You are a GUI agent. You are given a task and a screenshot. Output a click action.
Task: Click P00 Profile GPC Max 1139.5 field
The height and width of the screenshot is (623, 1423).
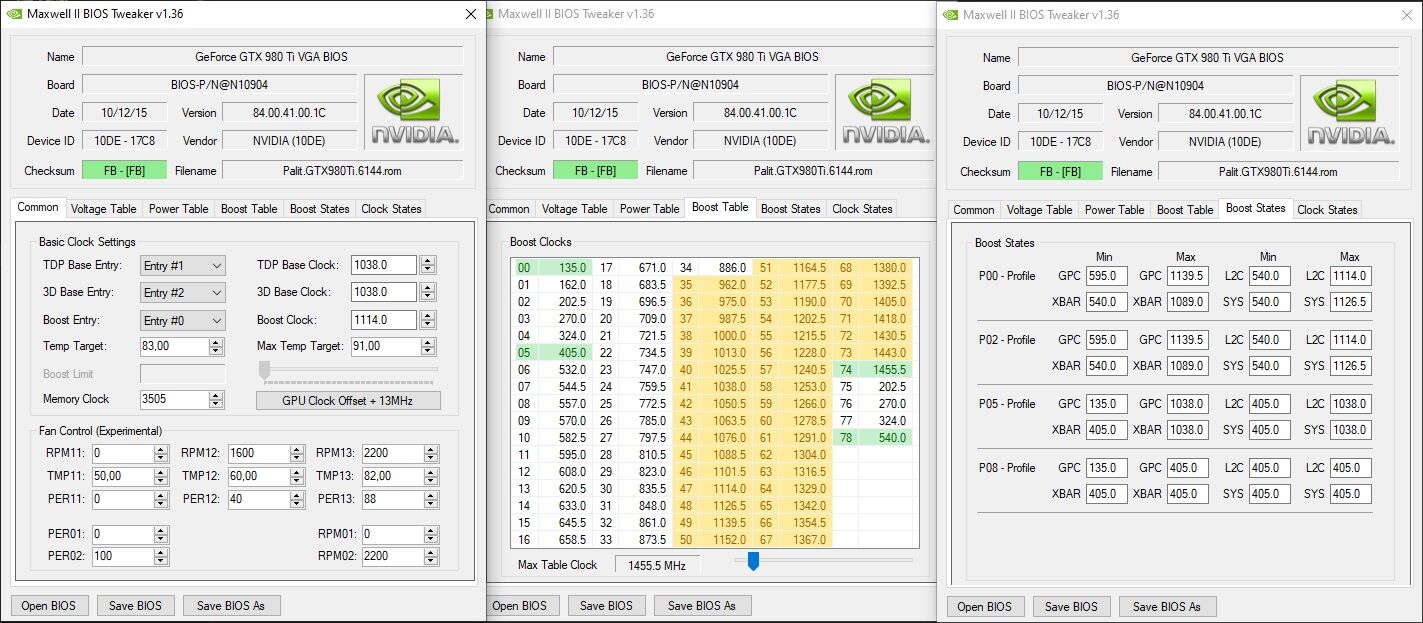[x=1188, y=276]
